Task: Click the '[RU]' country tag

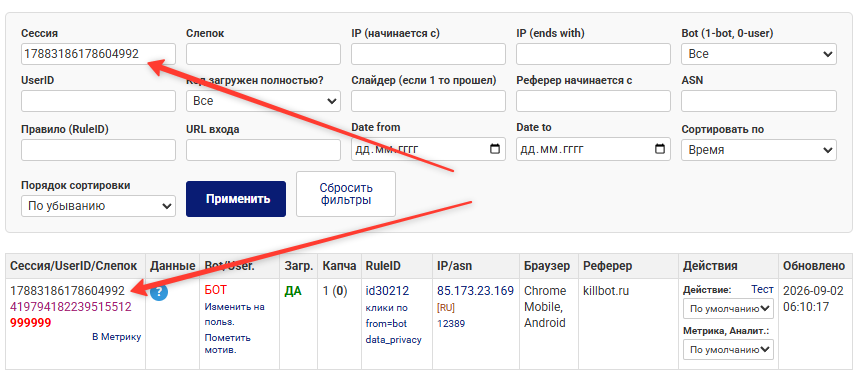Action: [x=445, y=307]
